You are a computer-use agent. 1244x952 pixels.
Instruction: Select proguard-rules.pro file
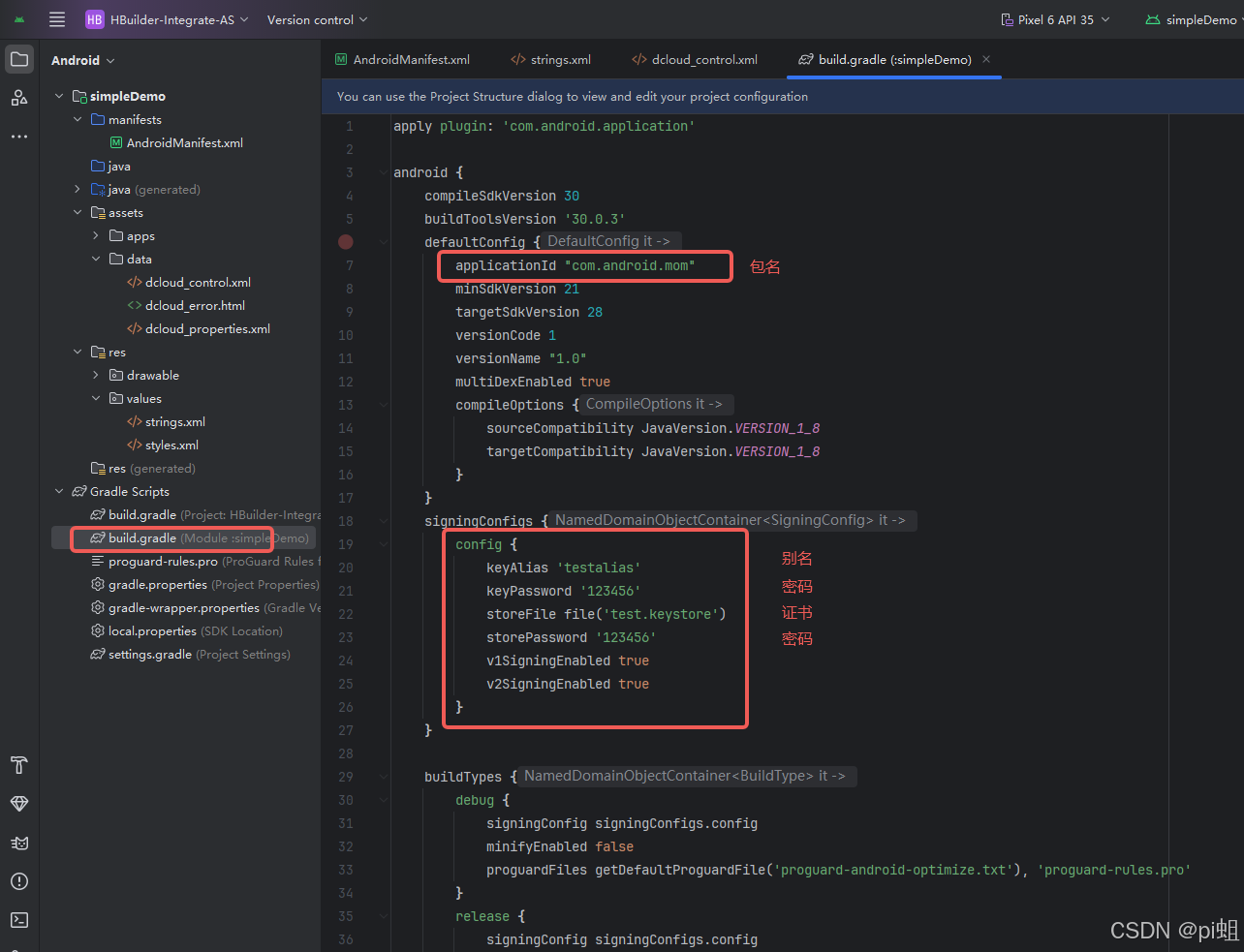coord(205,561)
